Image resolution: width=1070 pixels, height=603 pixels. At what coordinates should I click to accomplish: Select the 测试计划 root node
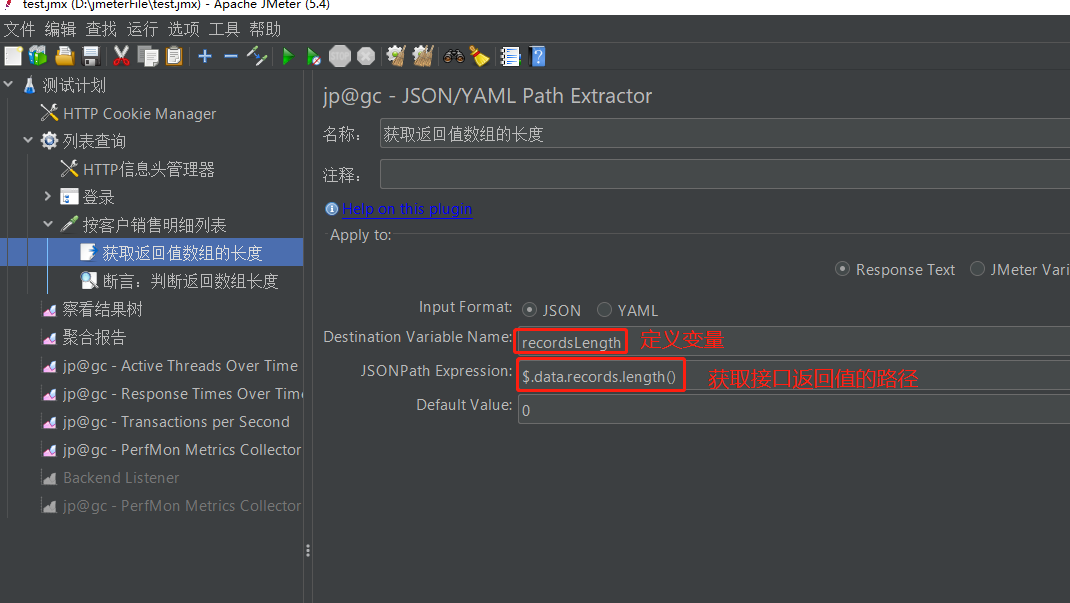pyautogui.click(x=74, y=85)
